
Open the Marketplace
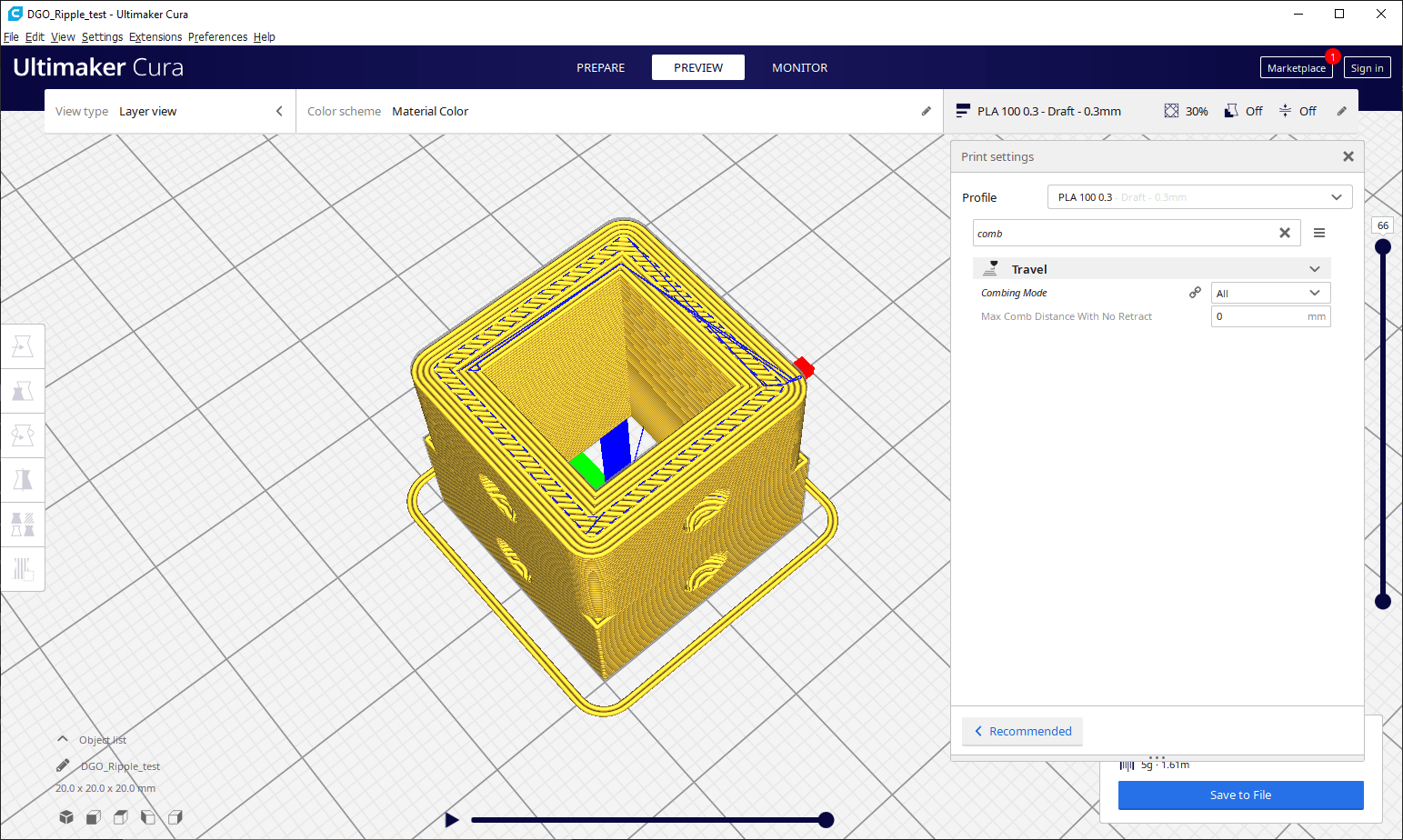pos(1296,68)
